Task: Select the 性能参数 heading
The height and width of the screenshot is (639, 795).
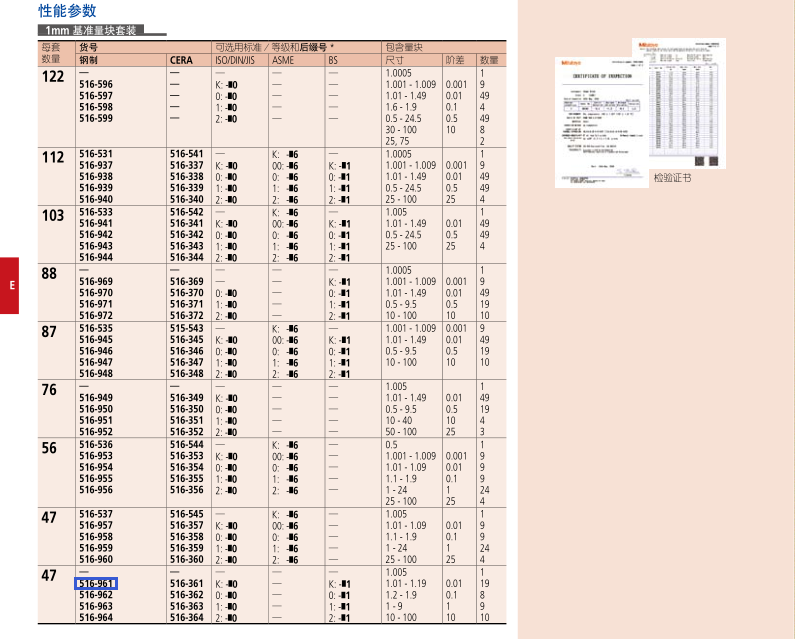Action: 67,11
